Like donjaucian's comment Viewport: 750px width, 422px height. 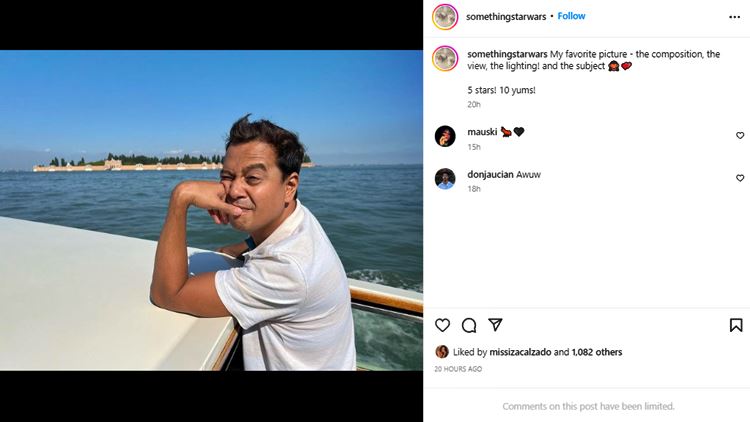[740, 178]
